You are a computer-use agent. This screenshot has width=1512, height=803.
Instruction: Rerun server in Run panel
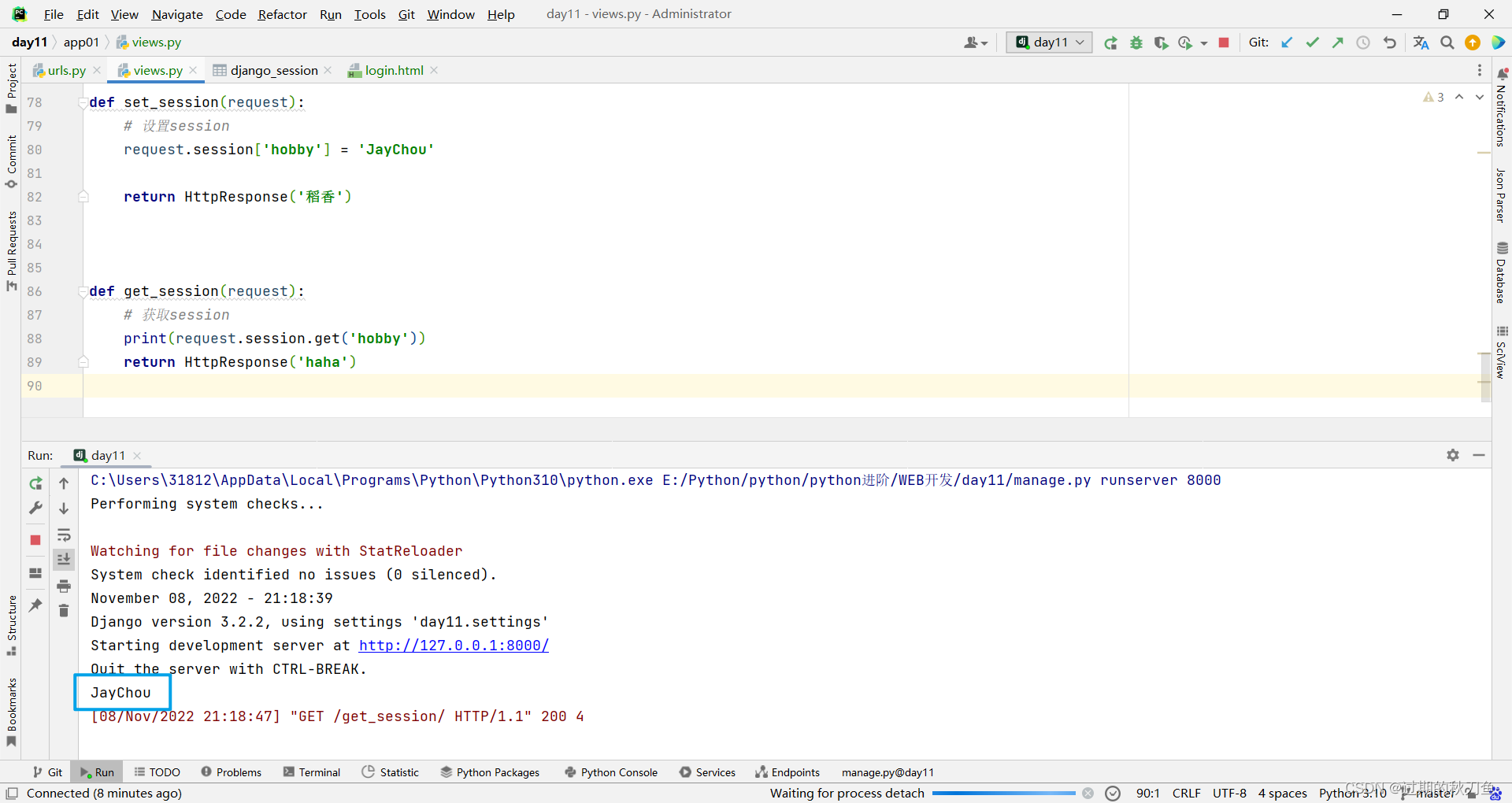[35, 483]
